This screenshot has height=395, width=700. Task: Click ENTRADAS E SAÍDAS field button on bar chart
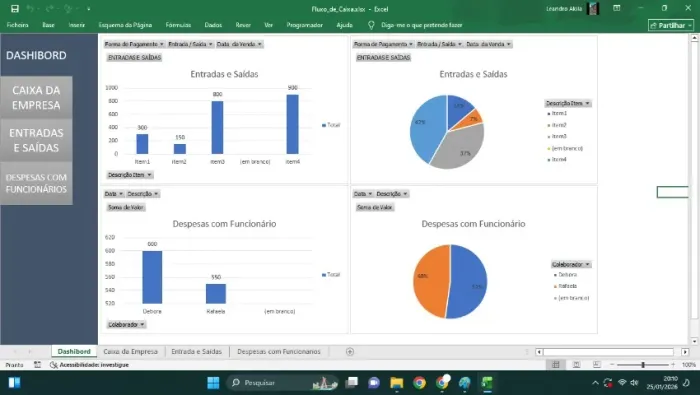(x=134, y=58)
